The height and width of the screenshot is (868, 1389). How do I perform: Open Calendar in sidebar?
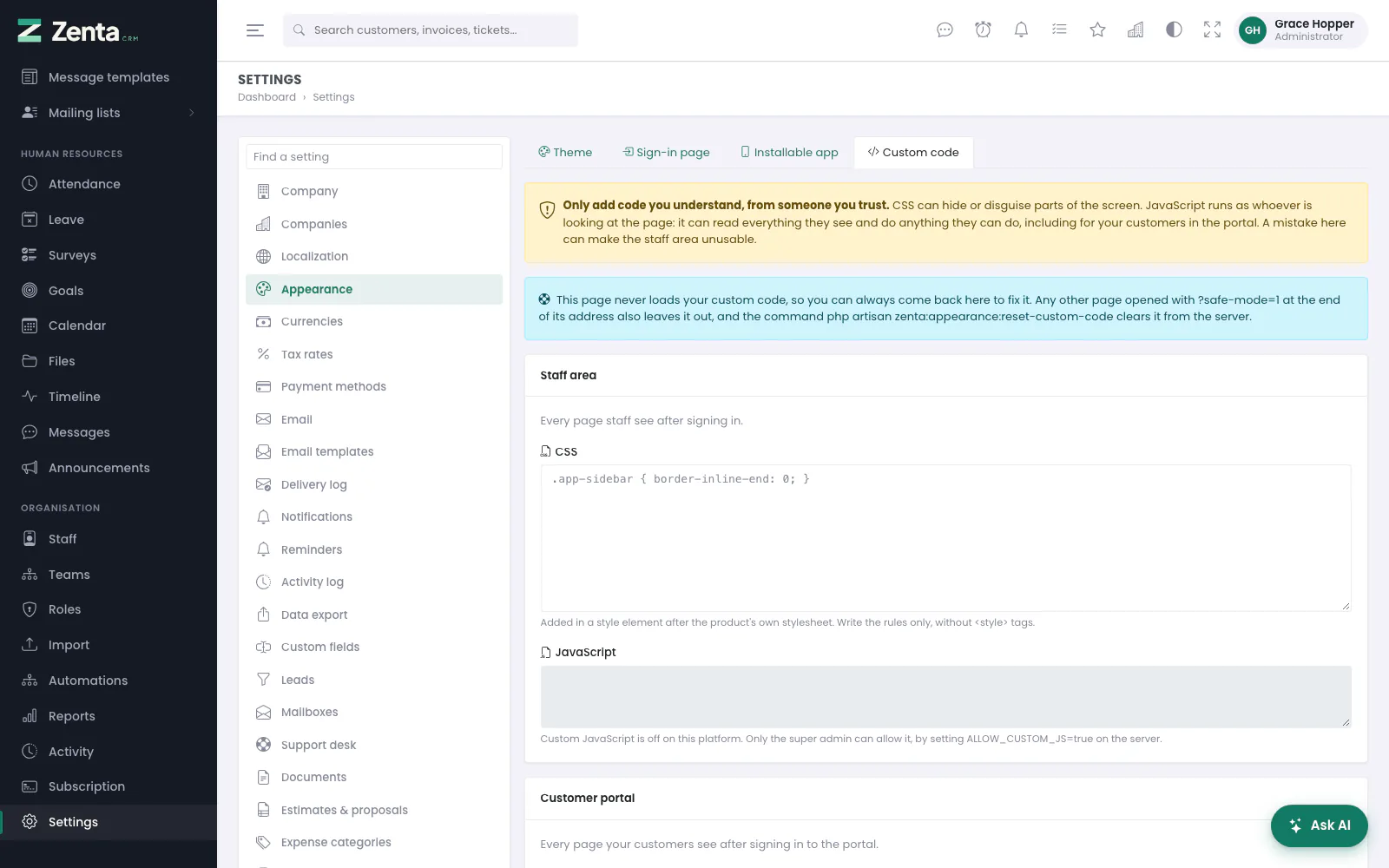coord(109,325)
